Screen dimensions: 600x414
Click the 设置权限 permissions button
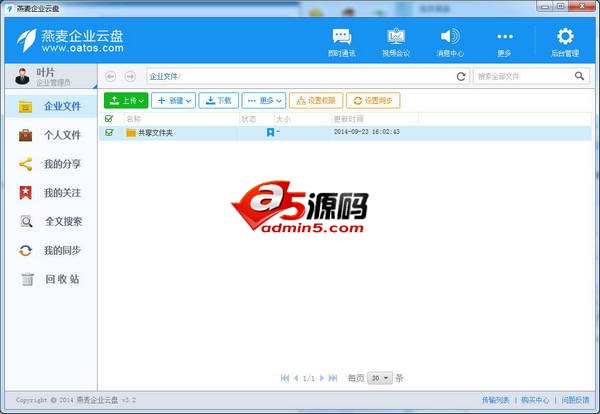(x=316, y=101)
